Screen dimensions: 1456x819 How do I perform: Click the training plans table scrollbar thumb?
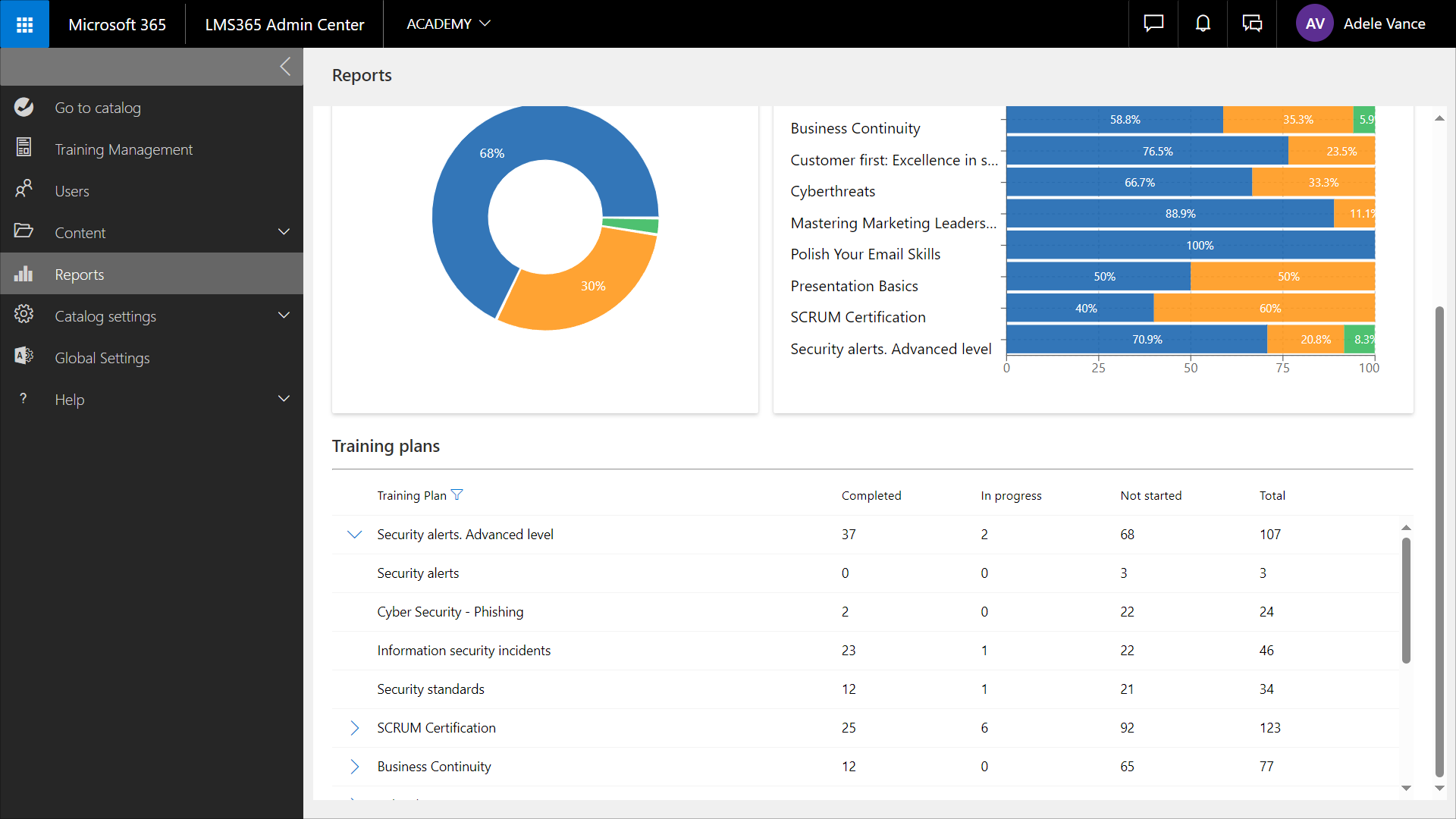tap(1406, 599)
